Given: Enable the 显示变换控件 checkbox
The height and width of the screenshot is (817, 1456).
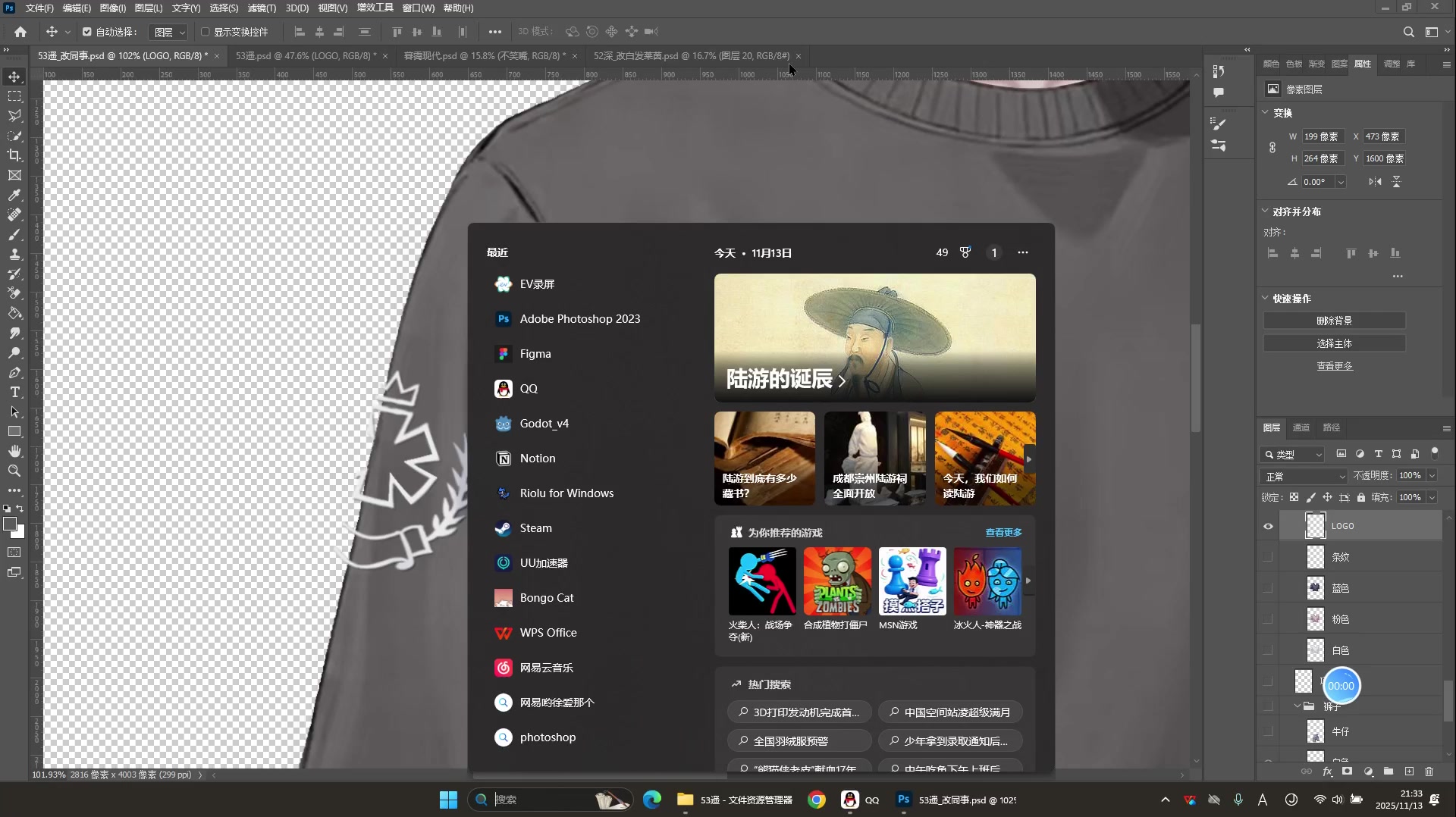Looking at the screenshot, I should (x=205, y=32).
